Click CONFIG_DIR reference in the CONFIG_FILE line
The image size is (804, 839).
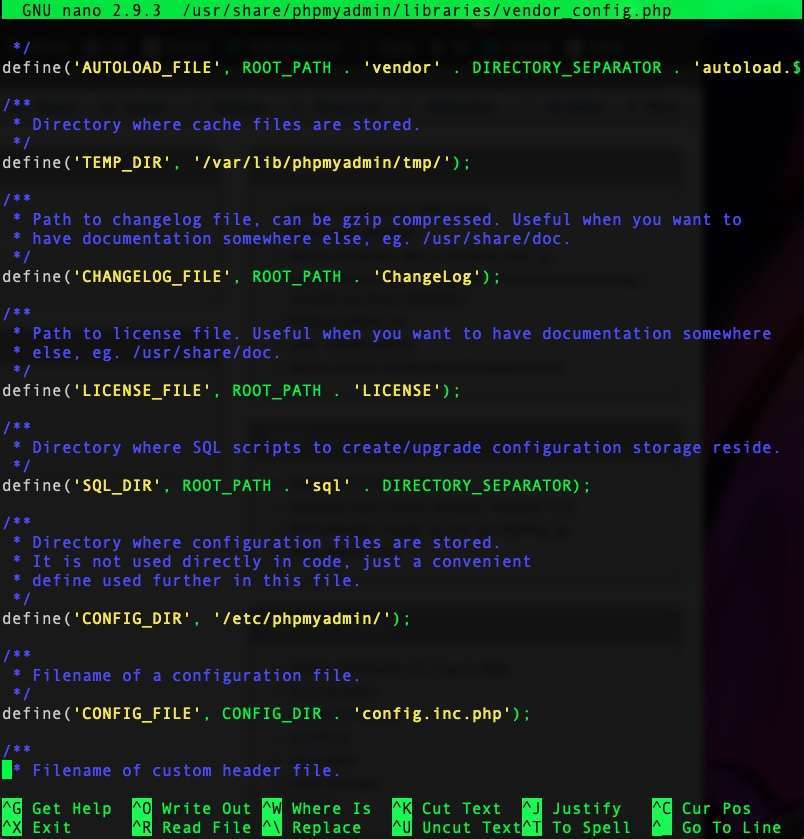[272, 713]
